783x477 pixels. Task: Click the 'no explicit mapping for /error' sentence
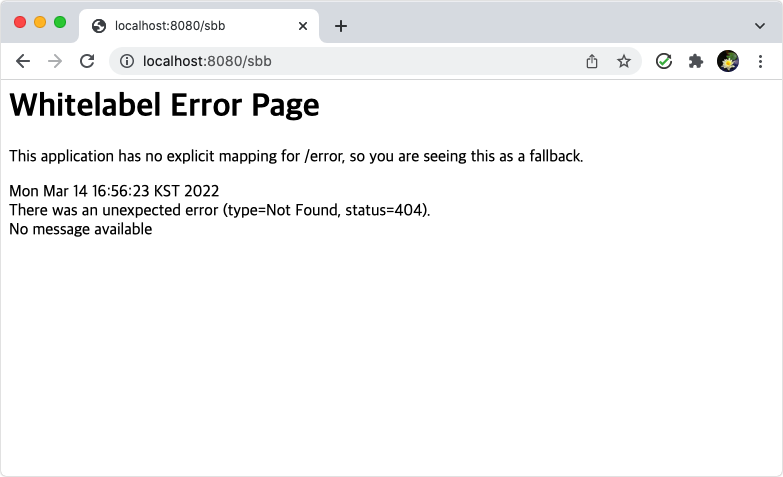tap(296, 156)
